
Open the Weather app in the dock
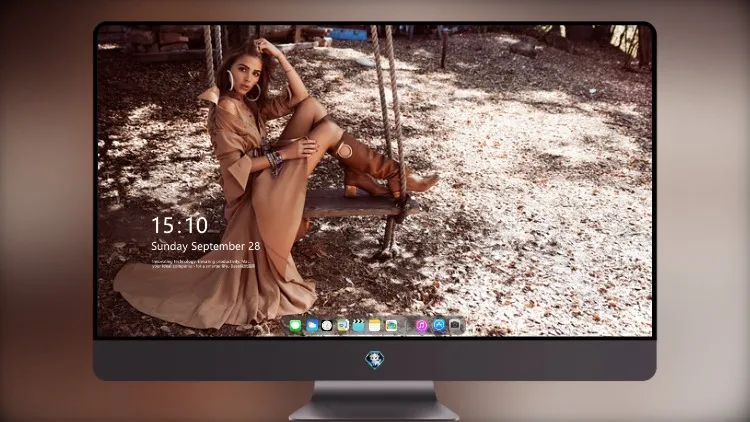click(312, 326)
